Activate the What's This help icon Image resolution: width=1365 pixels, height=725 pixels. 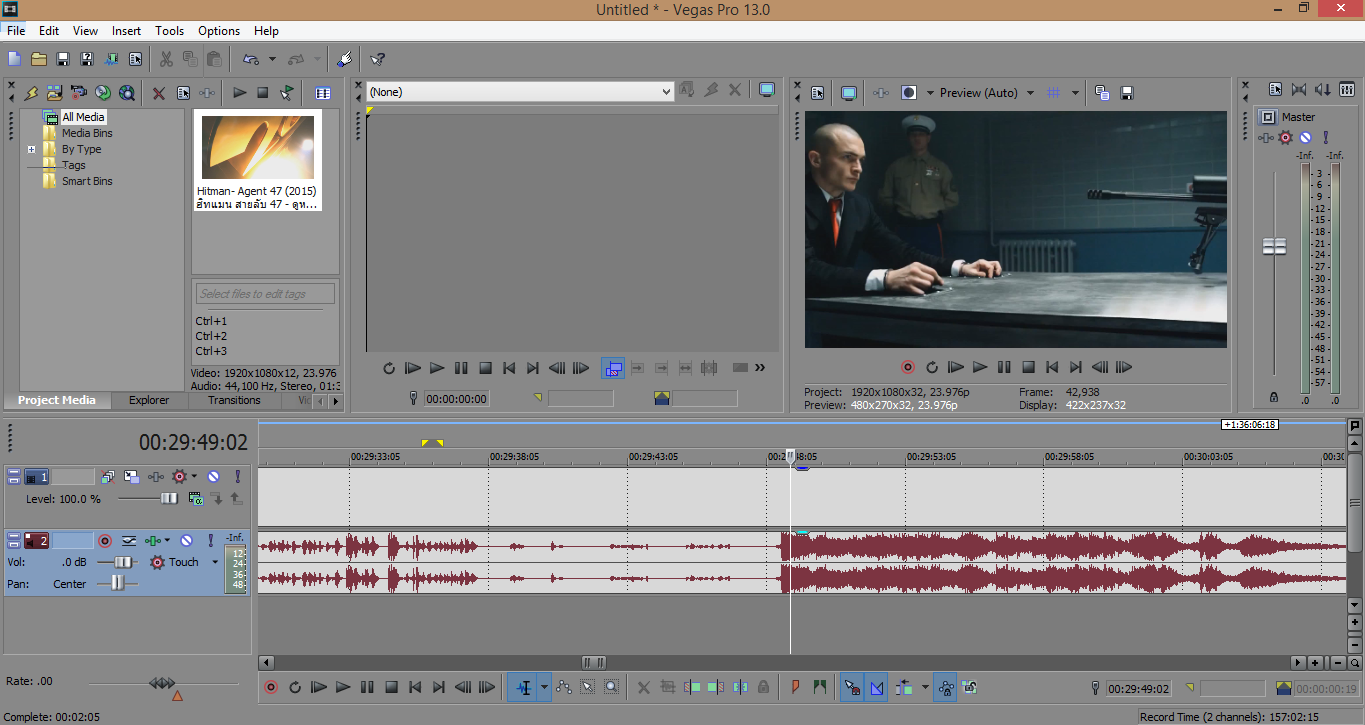click(377, 59)
